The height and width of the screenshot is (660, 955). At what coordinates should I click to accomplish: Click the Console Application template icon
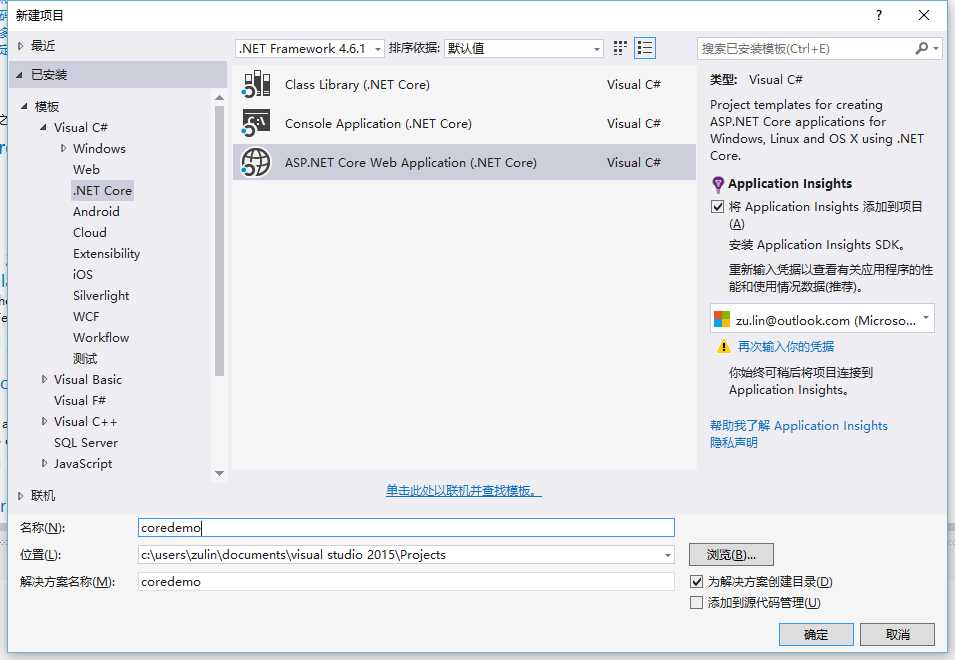[256, 123]
